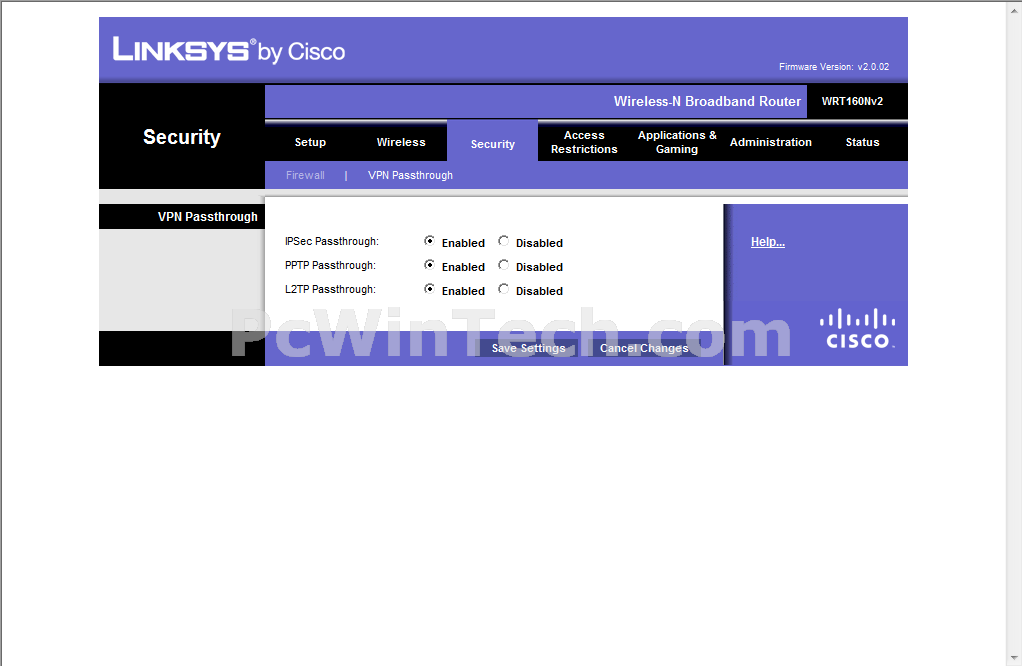
Task: Disable PPTP Passthrough radio button
Action: tap(503, 265)
